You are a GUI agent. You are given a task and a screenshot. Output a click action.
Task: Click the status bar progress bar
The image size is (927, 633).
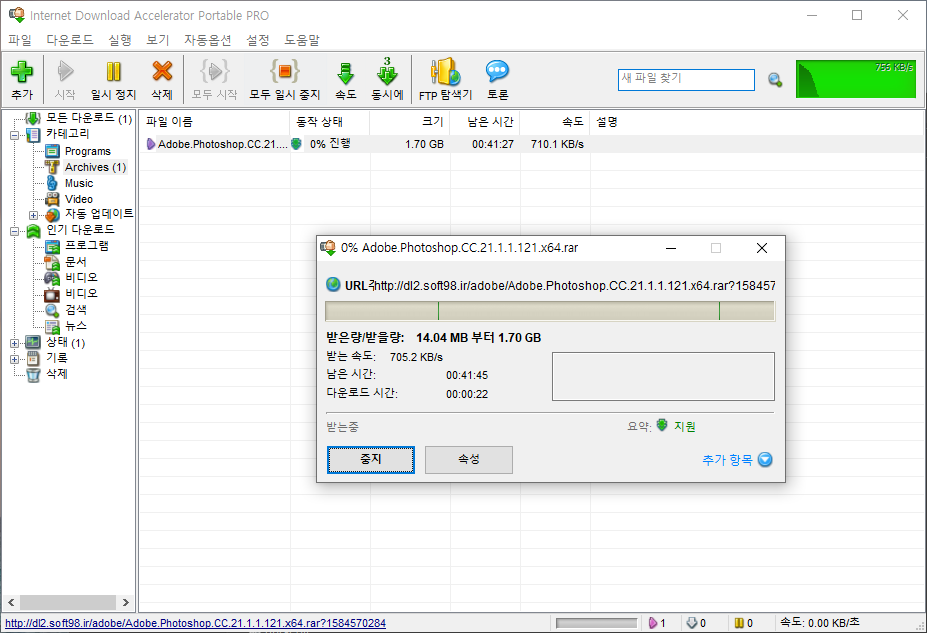[597, 623]
